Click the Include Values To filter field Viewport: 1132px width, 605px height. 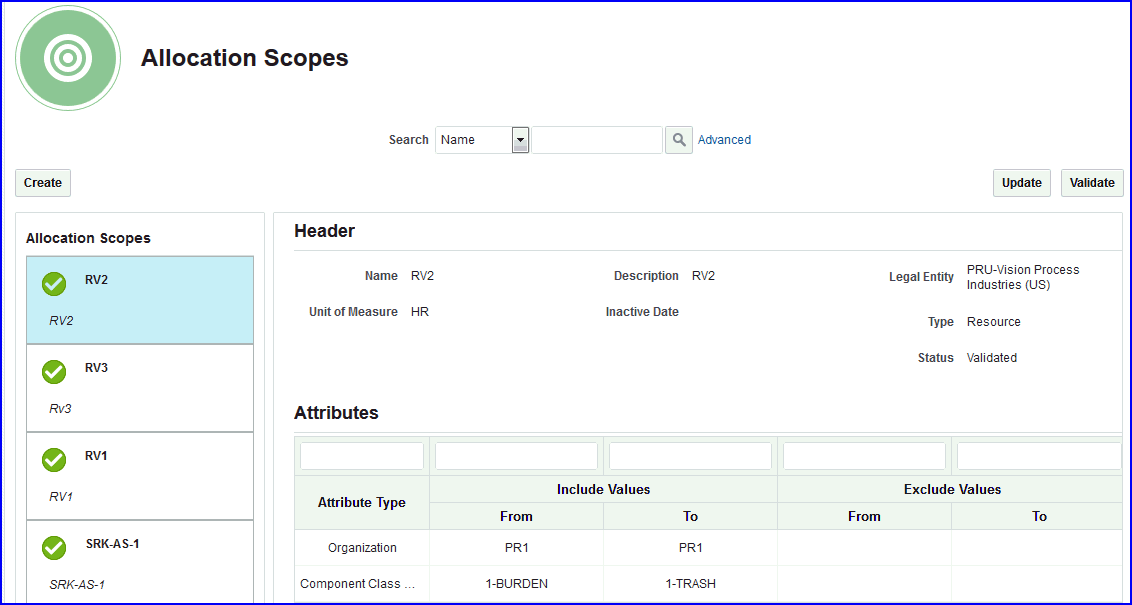tap(690, 456)
